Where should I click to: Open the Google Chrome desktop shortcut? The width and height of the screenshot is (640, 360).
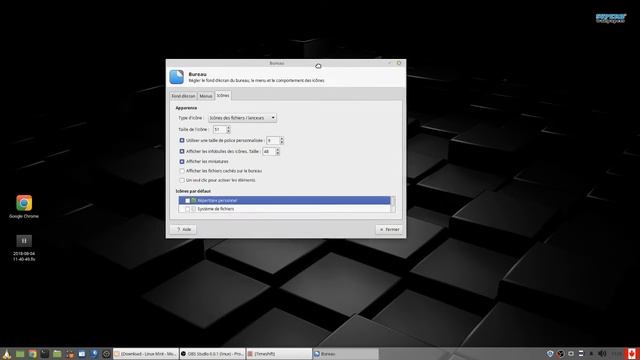24,203
